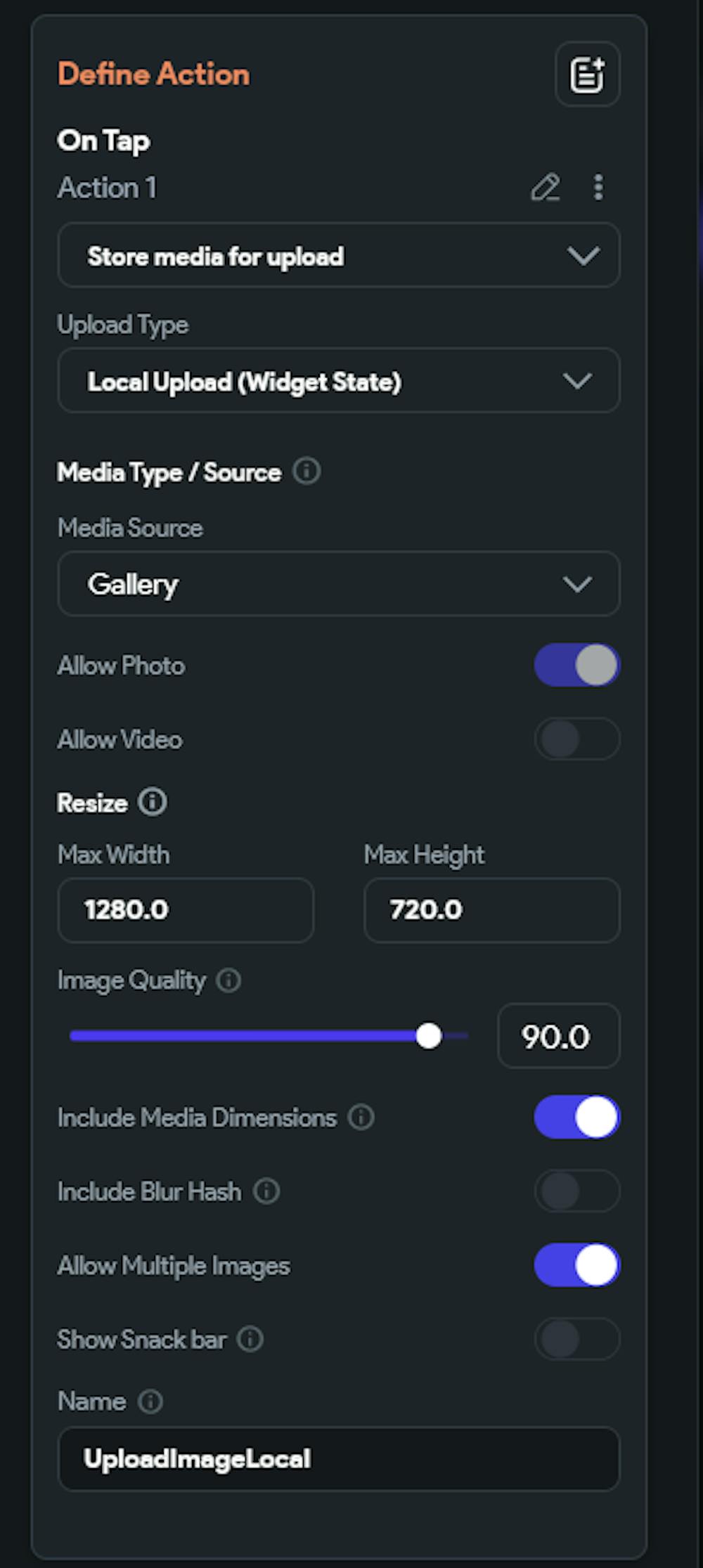Click info icon beside Include Media Dimensions
703x1568 pixels.
click(361, 1117)
